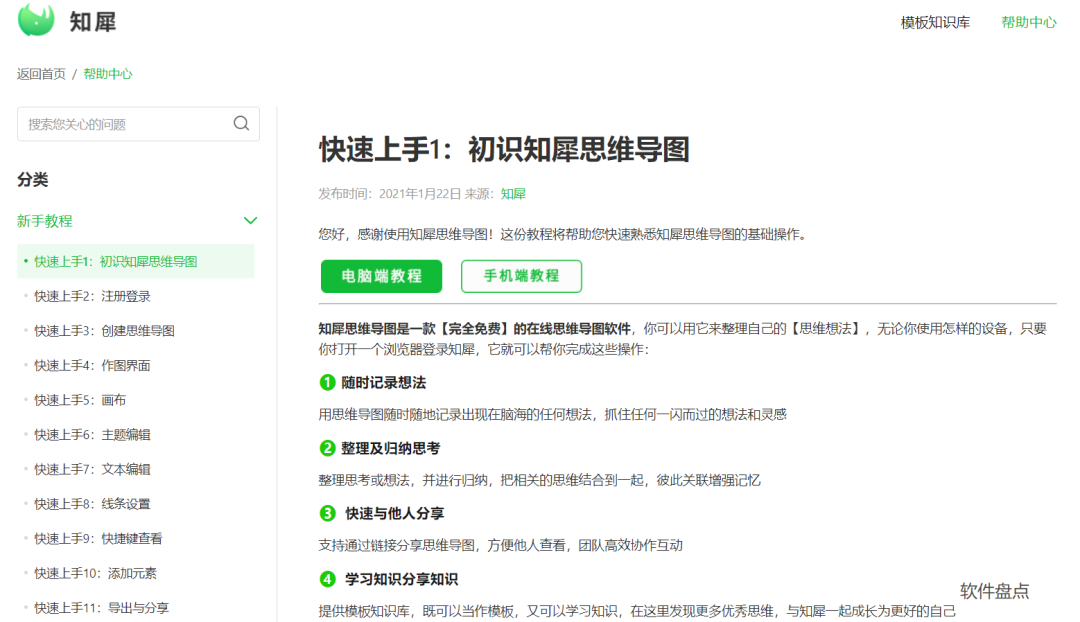Open 快速上手2：注册登录
The width and height of the screenshot is (1080, 622).
92,296
